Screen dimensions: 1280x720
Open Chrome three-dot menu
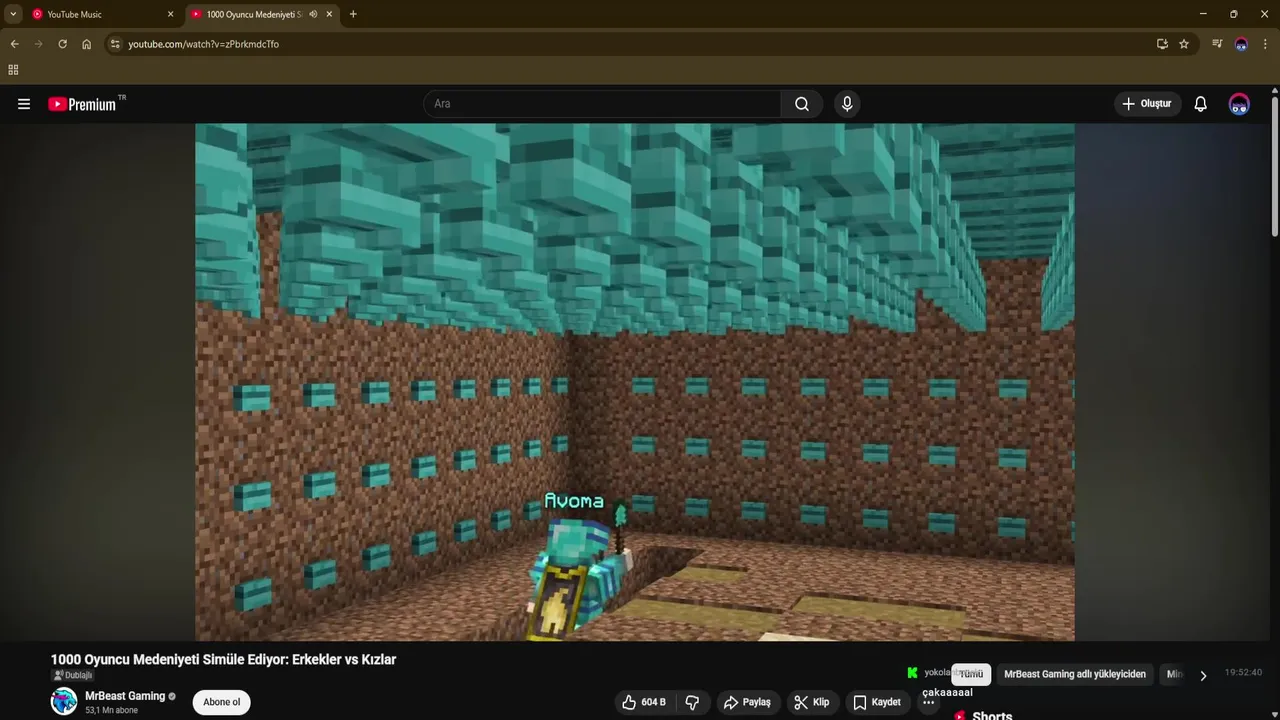point(1265,44)
